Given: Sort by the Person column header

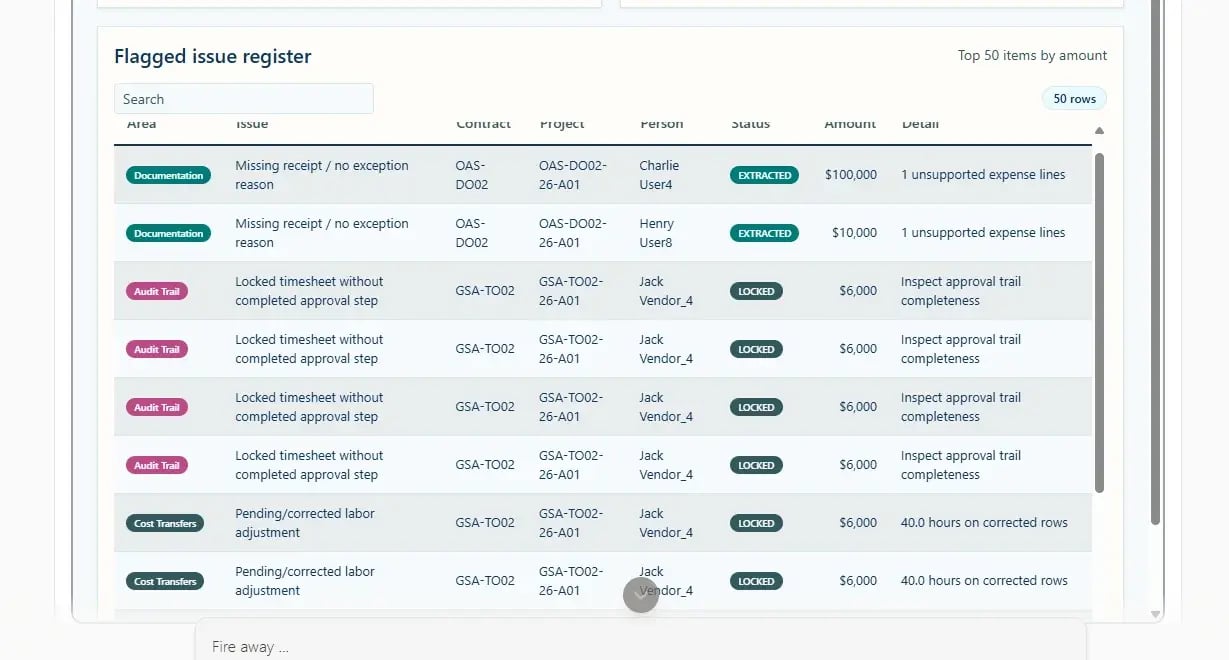Looking at the screenshot, I should (x=661, y=124).
